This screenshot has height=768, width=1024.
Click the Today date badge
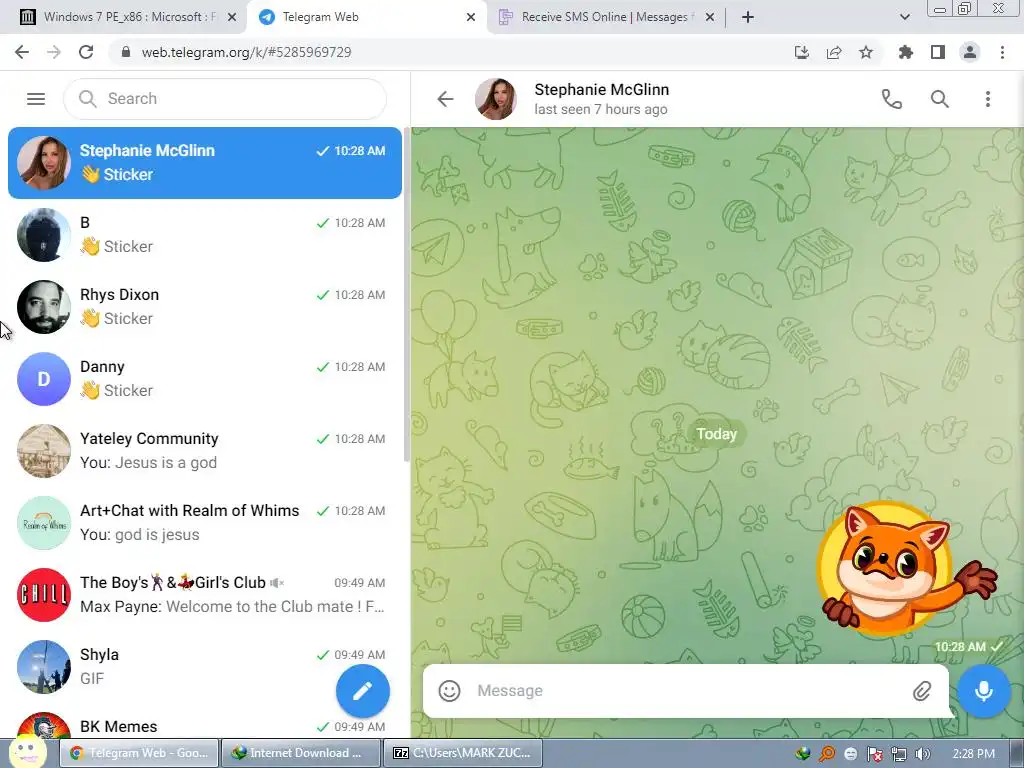pos(716,434)
